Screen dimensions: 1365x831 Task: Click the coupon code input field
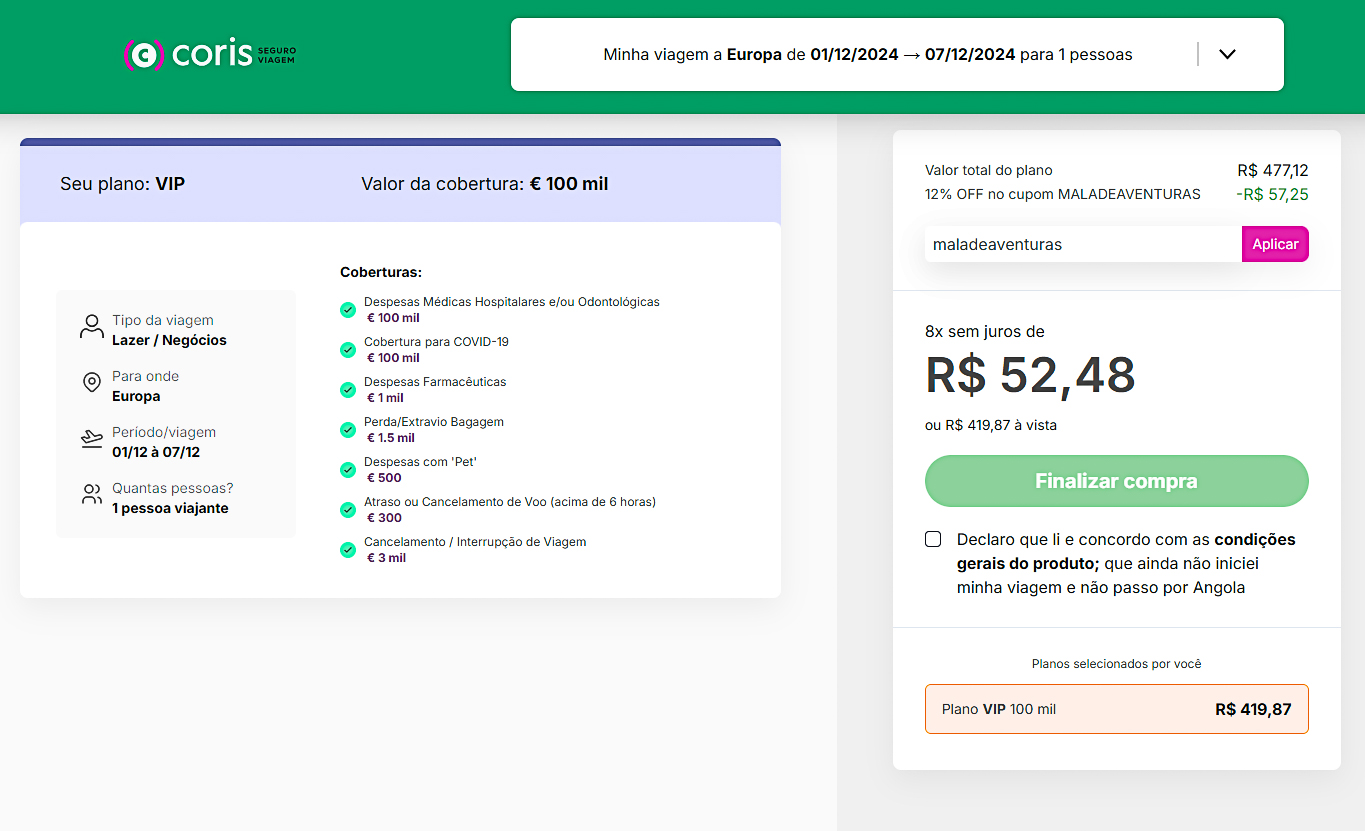[x=1082, y=244]
